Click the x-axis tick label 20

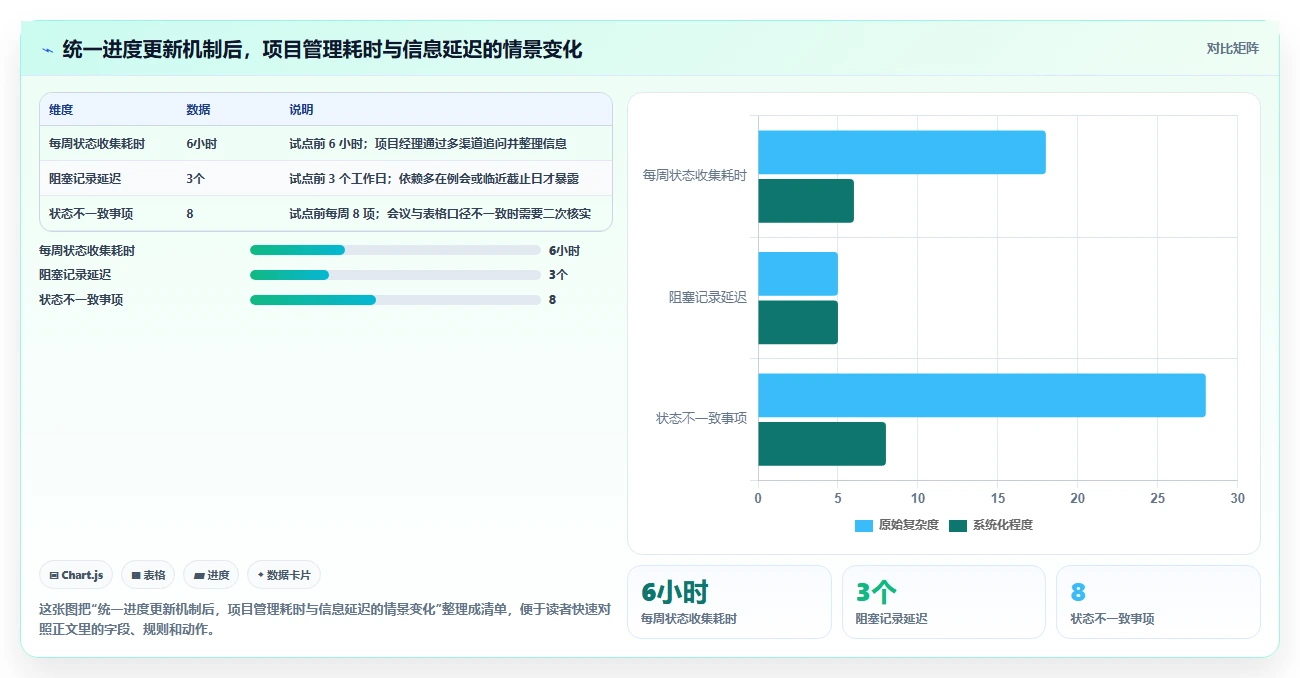coord(1078,498)
